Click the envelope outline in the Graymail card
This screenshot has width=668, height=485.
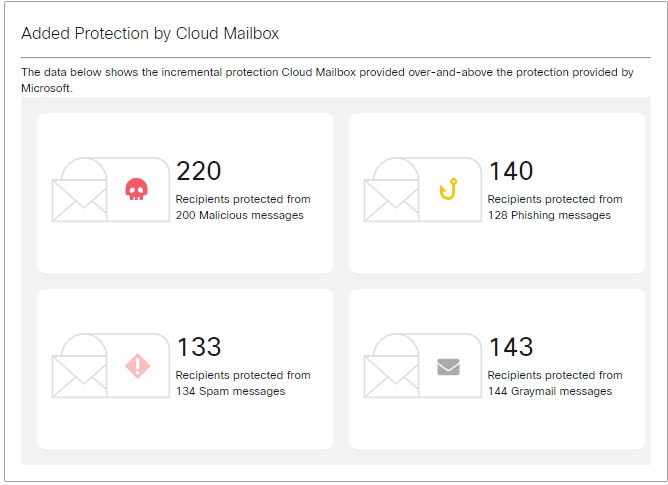tap(392, 376)
